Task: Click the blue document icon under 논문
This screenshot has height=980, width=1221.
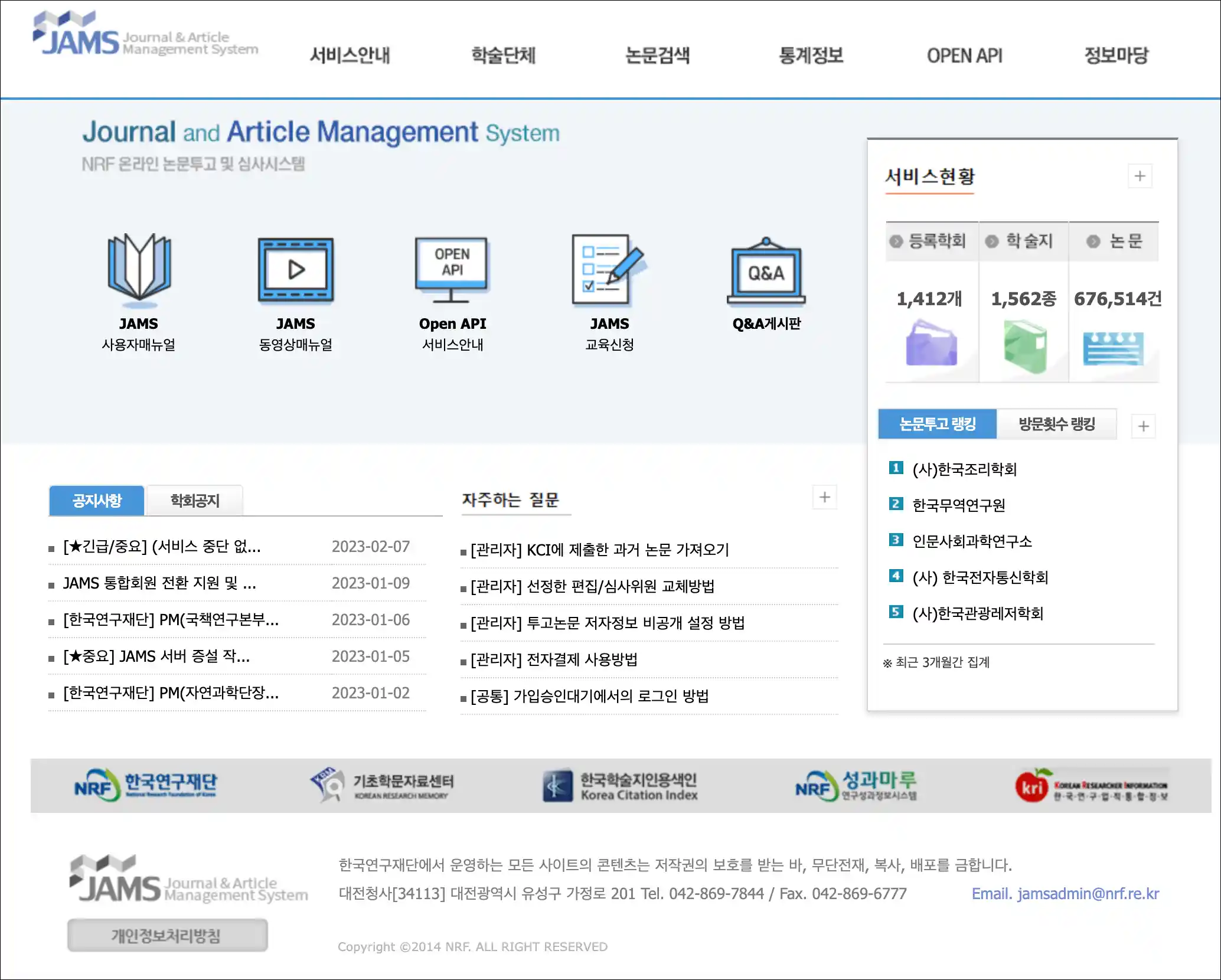Action: pos(1113,349)
